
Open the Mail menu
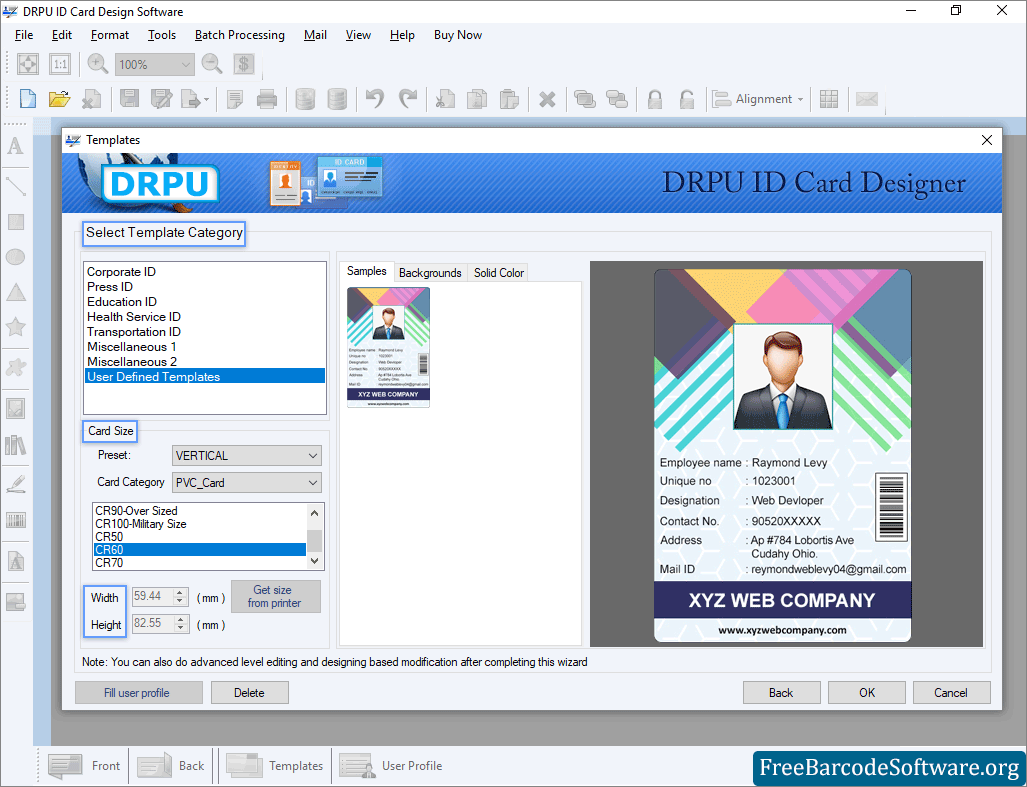click(315, 35)
